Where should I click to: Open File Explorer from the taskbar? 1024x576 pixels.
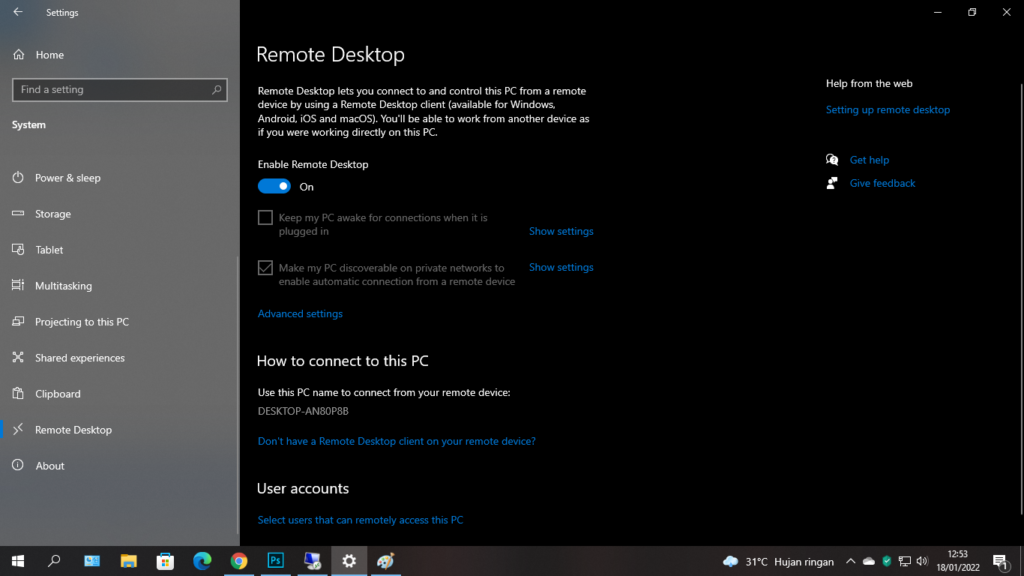128,561
